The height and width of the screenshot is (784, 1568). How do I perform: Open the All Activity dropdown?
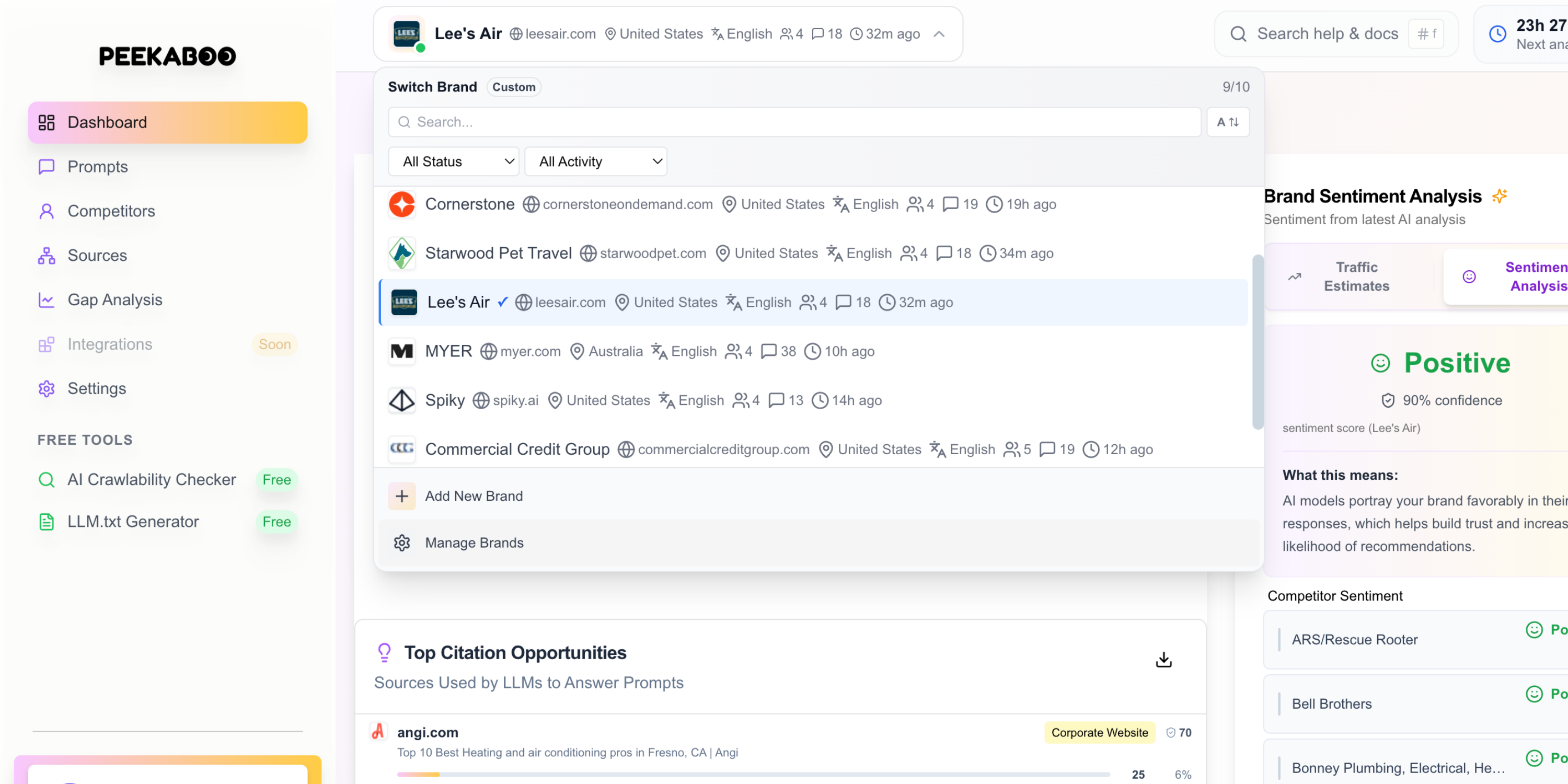click(x=596, y=162)
